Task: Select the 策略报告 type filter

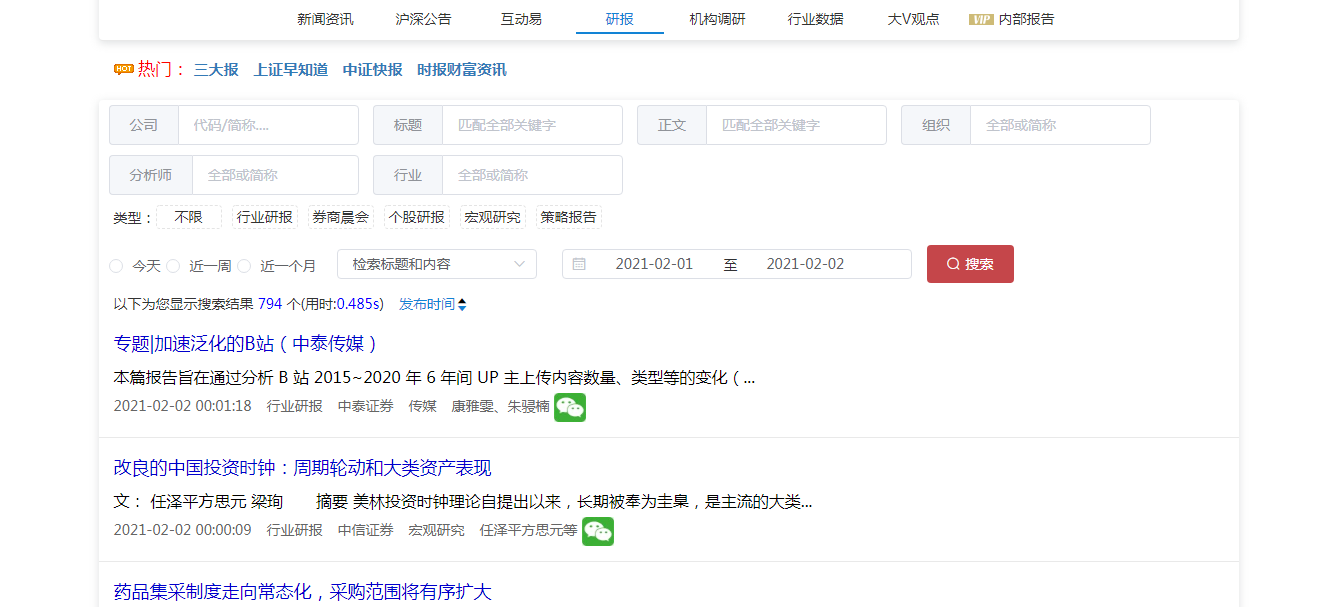Action: [x=568, y=217]
